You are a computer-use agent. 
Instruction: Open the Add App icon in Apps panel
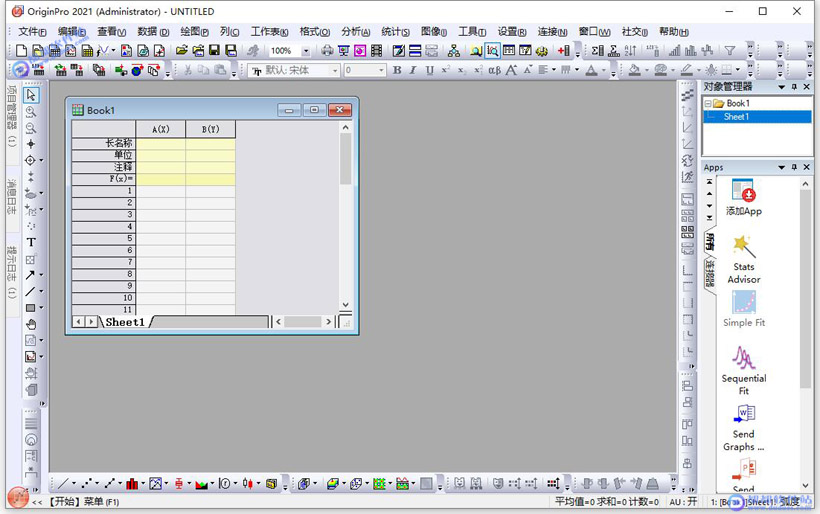click(x=743, y=197)
